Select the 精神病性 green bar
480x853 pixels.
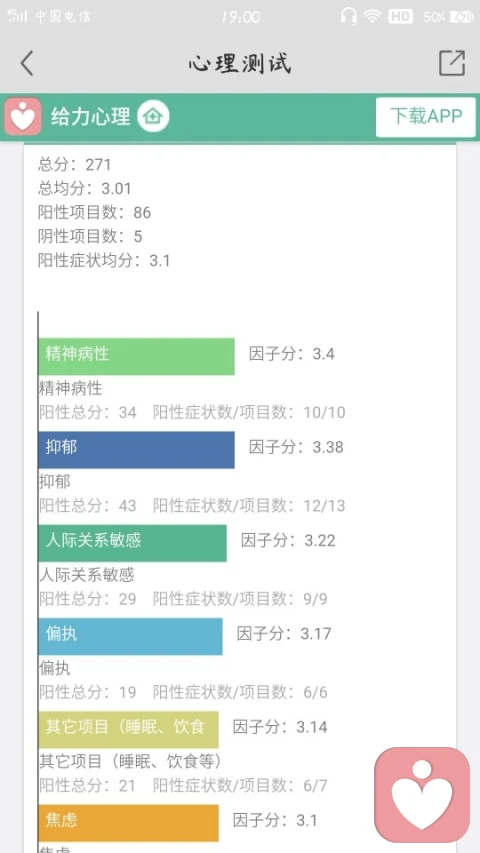[x=137, y=356]
